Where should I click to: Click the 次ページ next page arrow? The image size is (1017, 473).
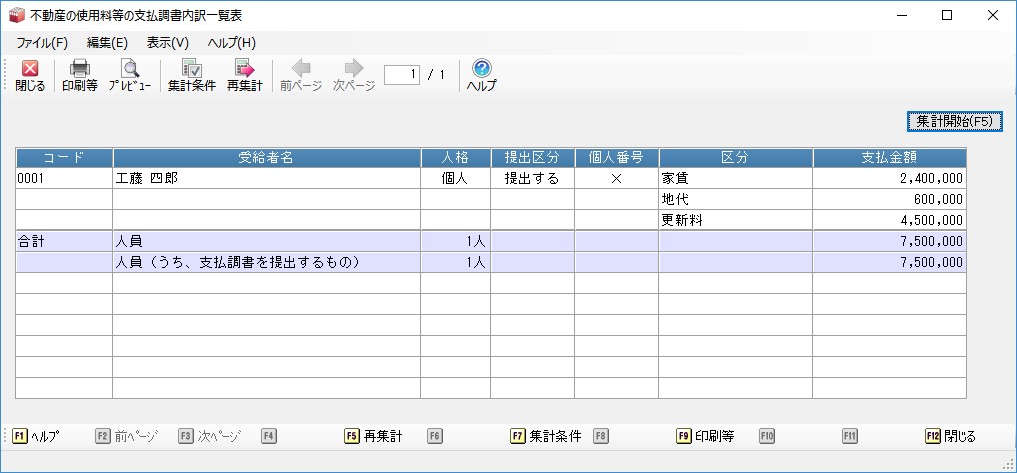coord(353,69)
